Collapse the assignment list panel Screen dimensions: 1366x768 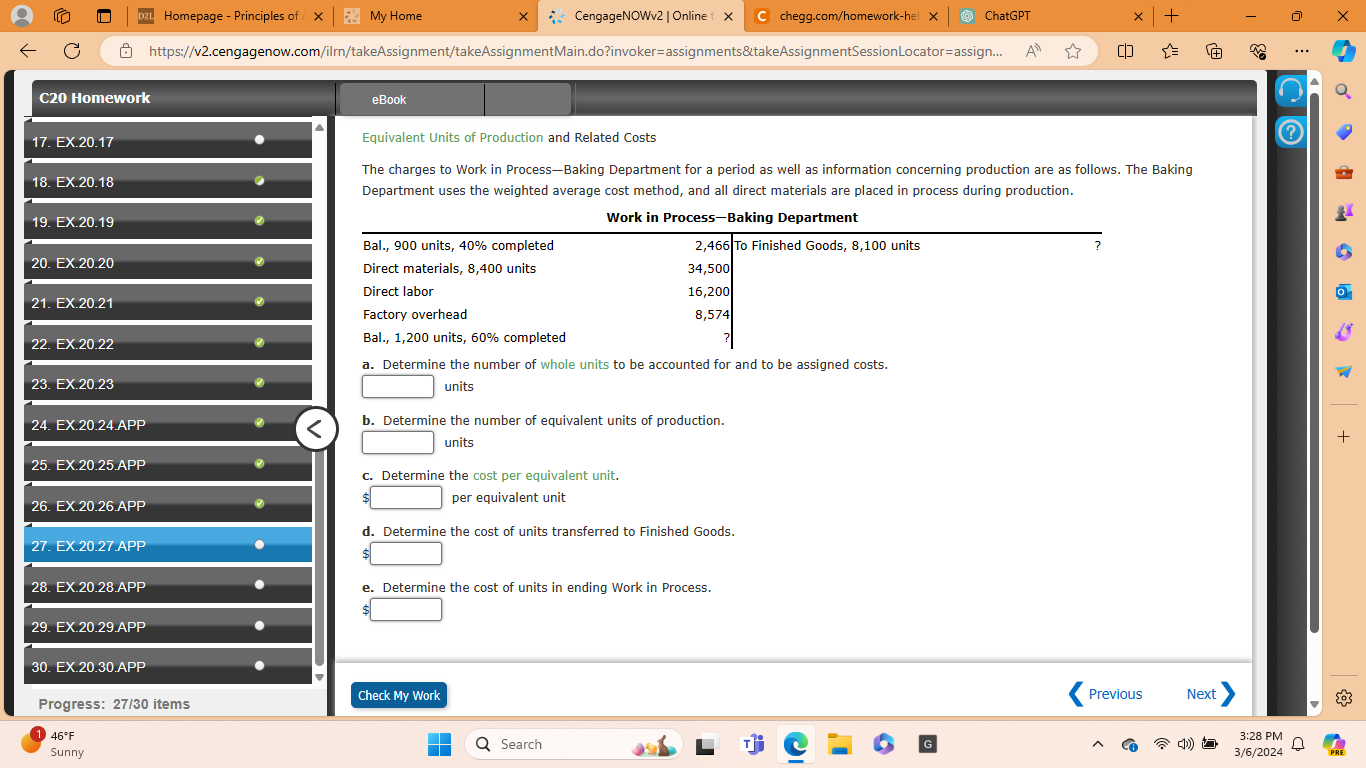tap(315, 428)
